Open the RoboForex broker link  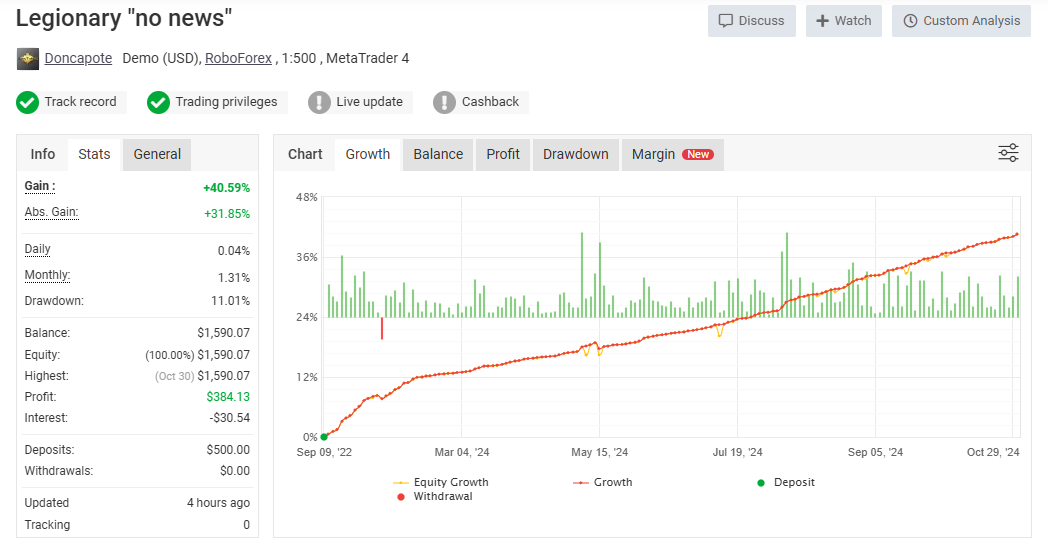[x=238, y=58]
